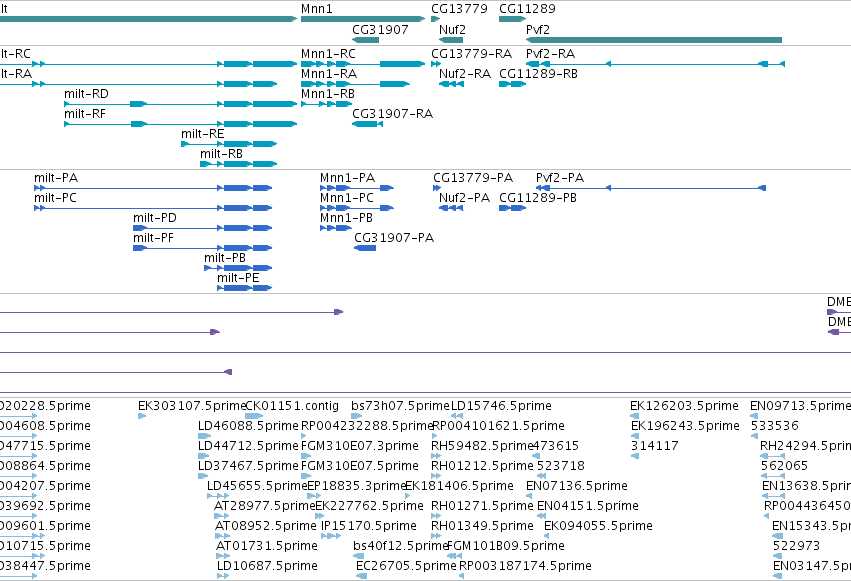Click the milt-PC protein label
The image size is (851, 581).
point(55,198)
